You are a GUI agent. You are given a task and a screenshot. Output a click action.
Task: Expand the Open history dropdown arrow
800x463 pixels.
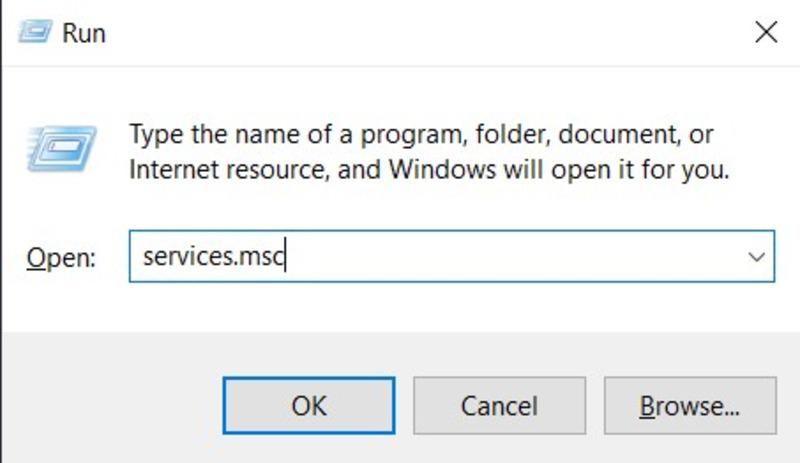[x=756, y=257]
